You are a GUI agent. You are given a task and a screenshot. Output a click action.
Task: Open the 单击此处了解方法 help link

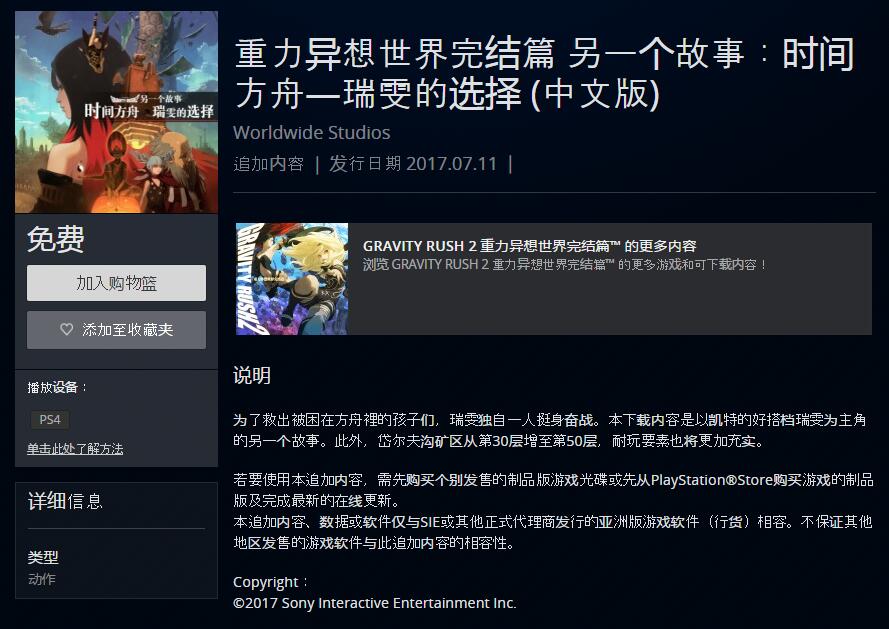75,449
